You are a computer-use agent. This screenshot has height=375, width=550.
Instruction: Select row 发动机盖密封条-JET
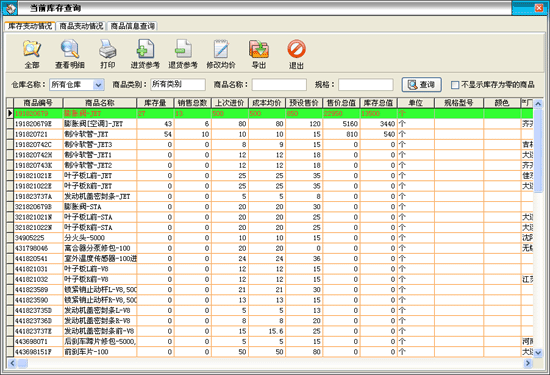click(x=270, y=196)
